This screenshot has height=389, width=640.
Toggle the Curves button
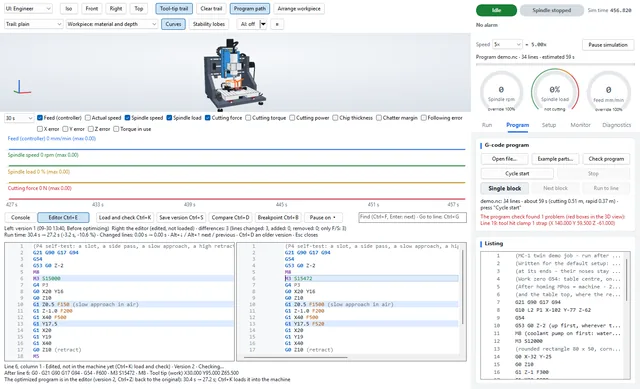click(173, 24)
